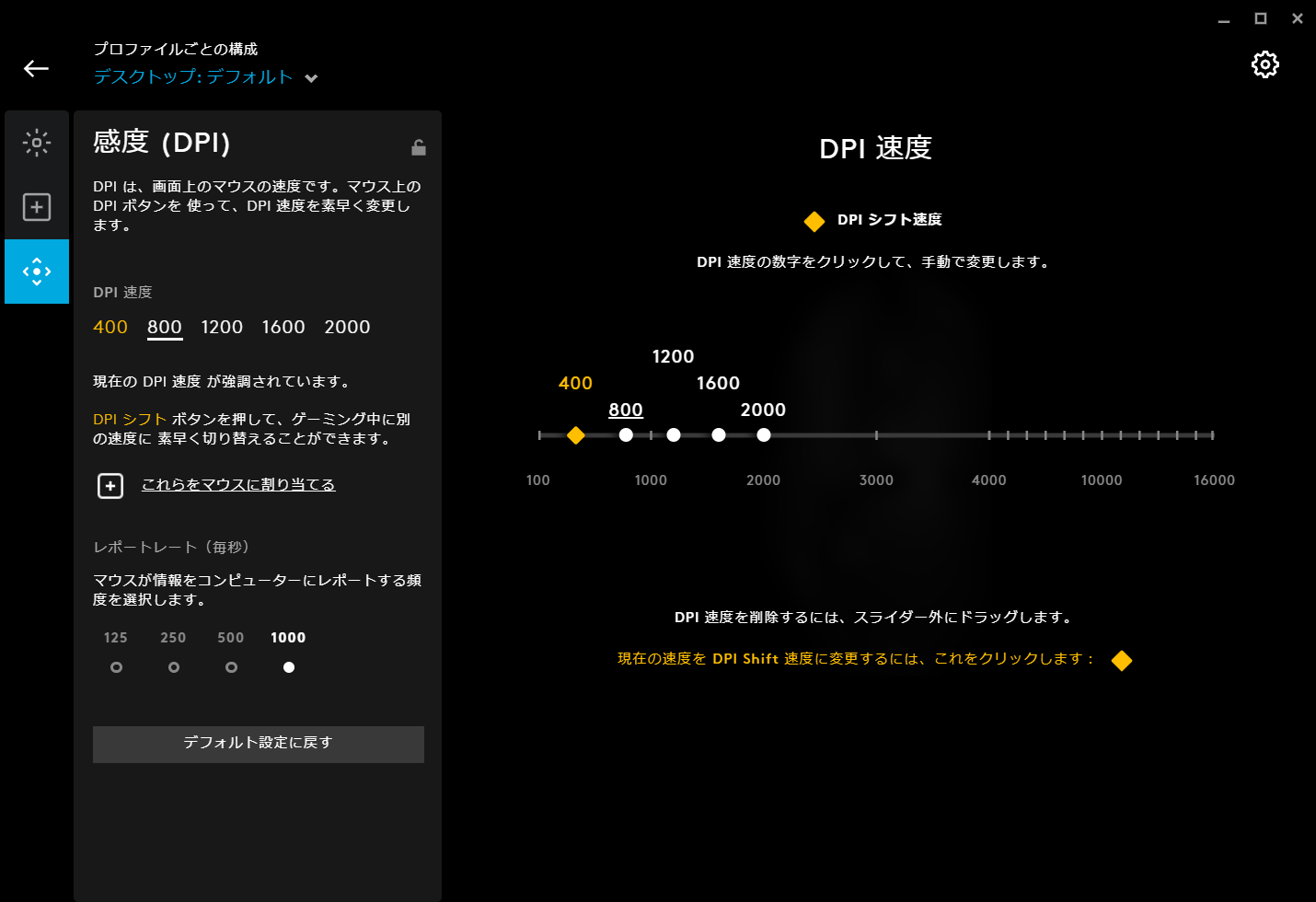Click the plus icon beside mouse assignment link
The width and height of the screenshot is (1316, 902).
click(110, 485)
